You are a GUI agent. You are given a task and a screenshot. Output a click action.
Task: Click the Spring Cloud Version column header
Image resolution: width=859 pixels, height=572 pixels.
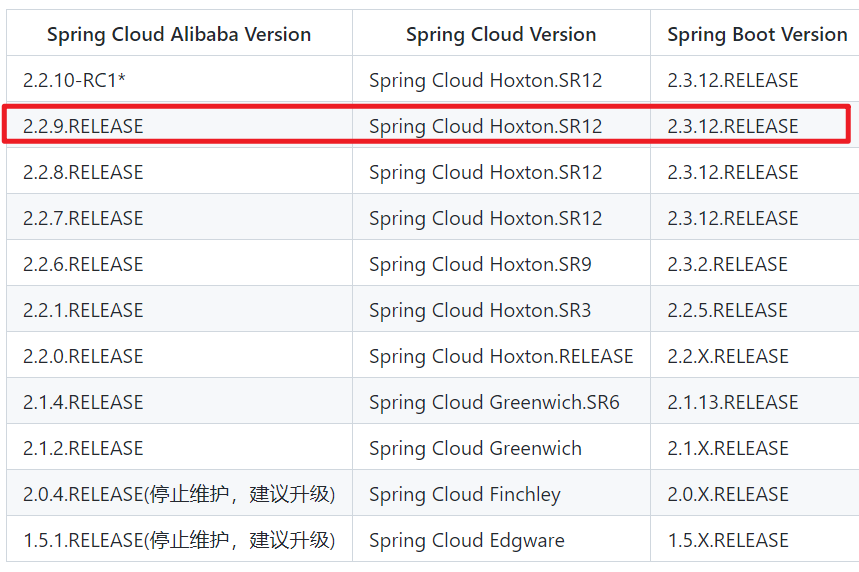[501, 34]
